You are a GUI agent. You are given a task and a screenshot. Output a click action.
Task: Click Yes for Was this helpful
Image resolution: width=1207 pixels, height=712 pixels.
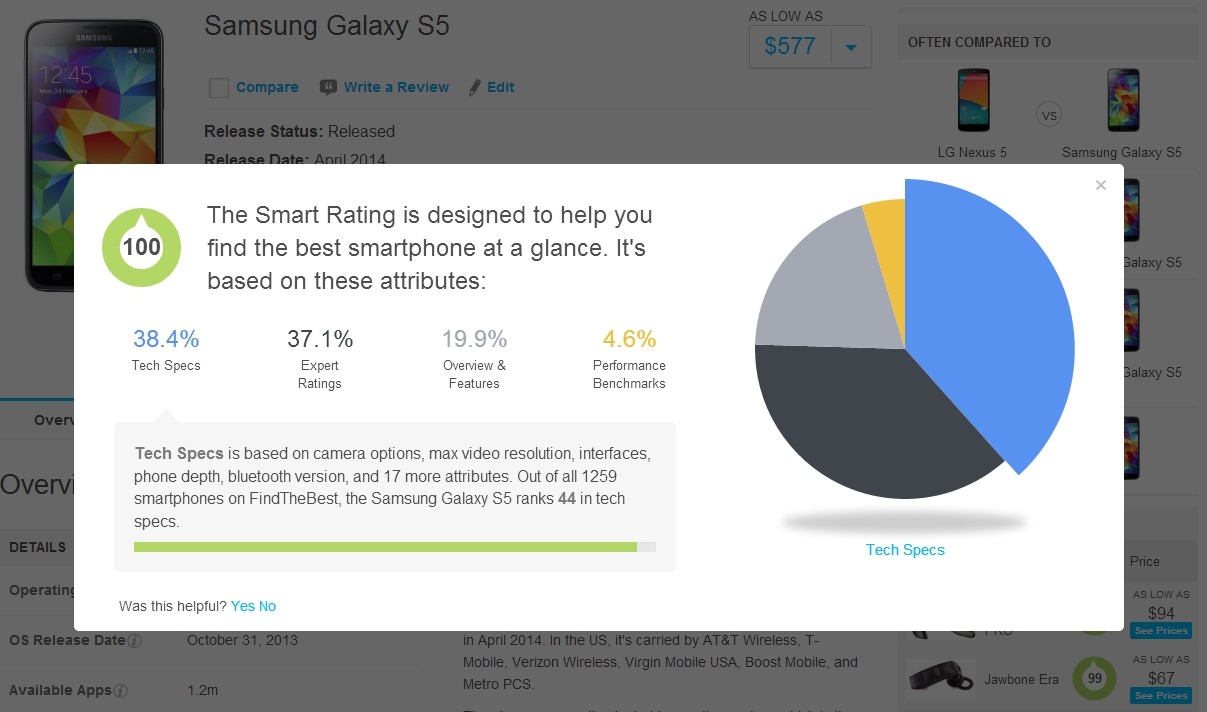tap(242, 606)
